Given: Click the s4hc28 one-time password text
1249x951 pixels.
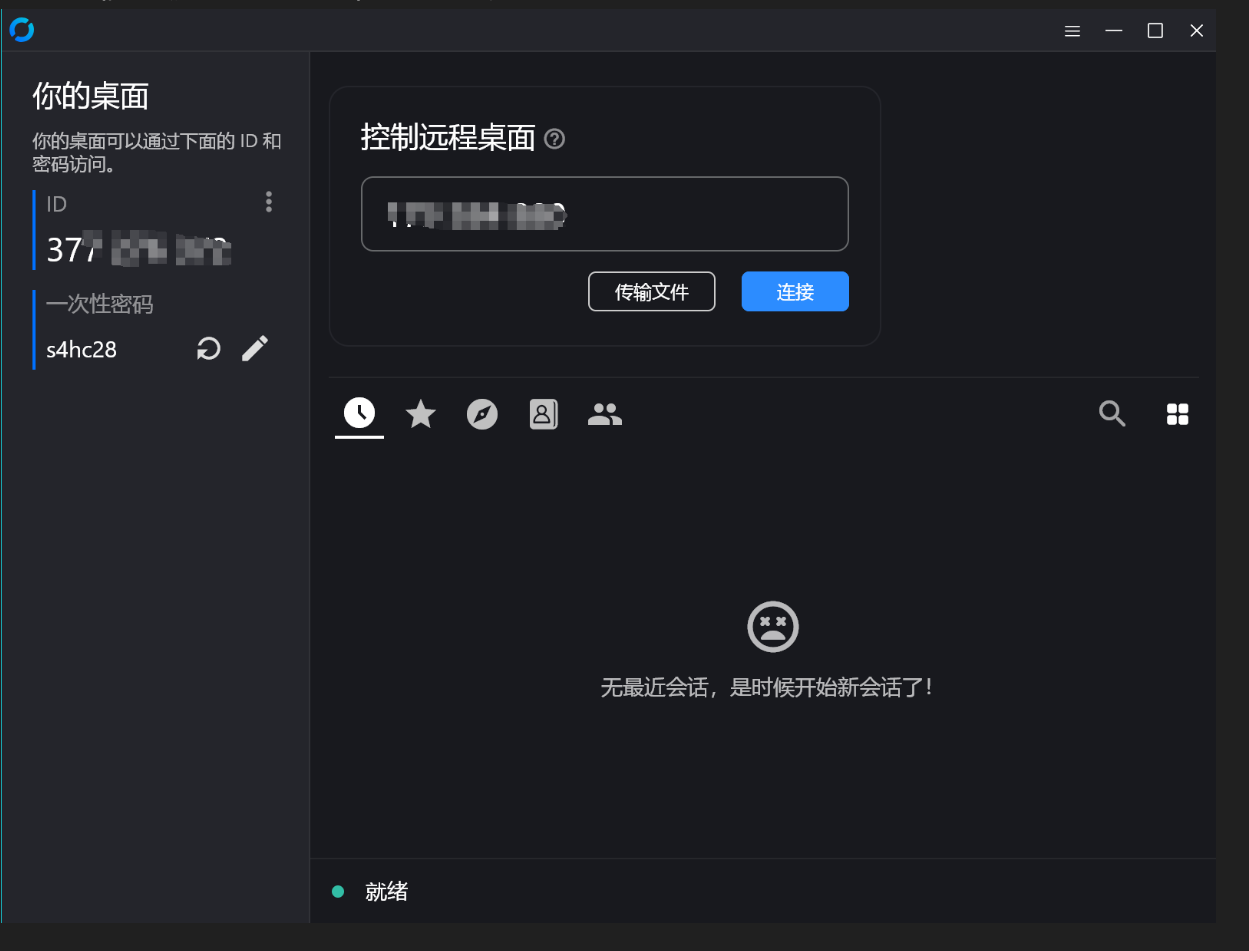Looking at the screenshot, I should tap(82, 350).
